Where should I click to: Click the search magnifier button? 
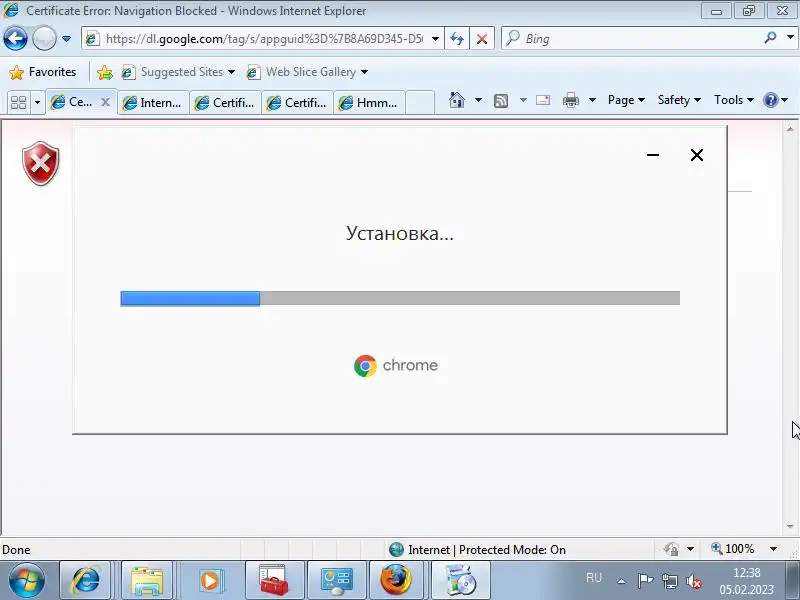(770, 38)
